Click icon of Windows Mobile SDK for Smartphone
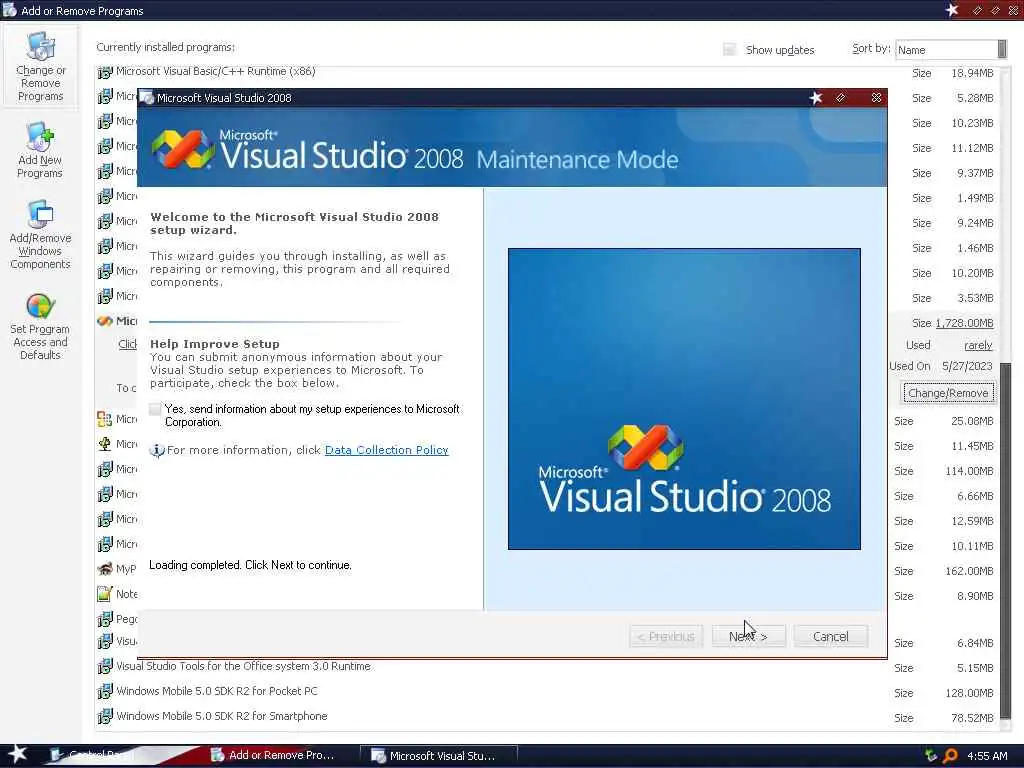1024x768 pixels. coord(104,716)
